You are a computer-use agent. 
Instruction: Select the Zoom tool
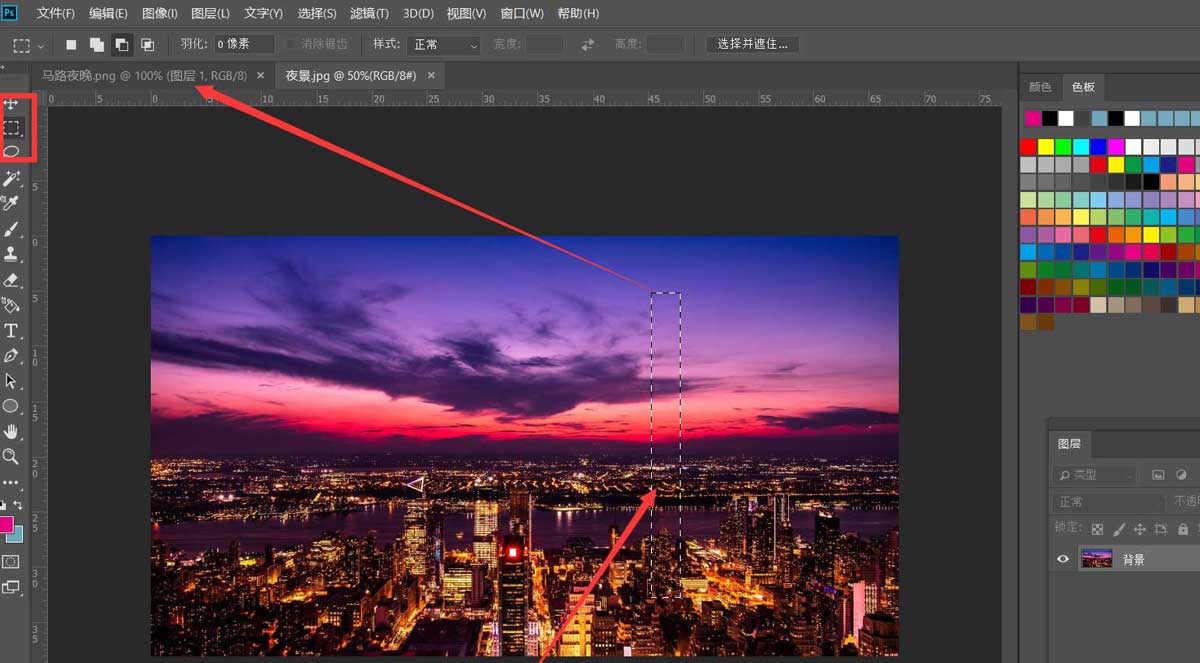tap(11, 456)
